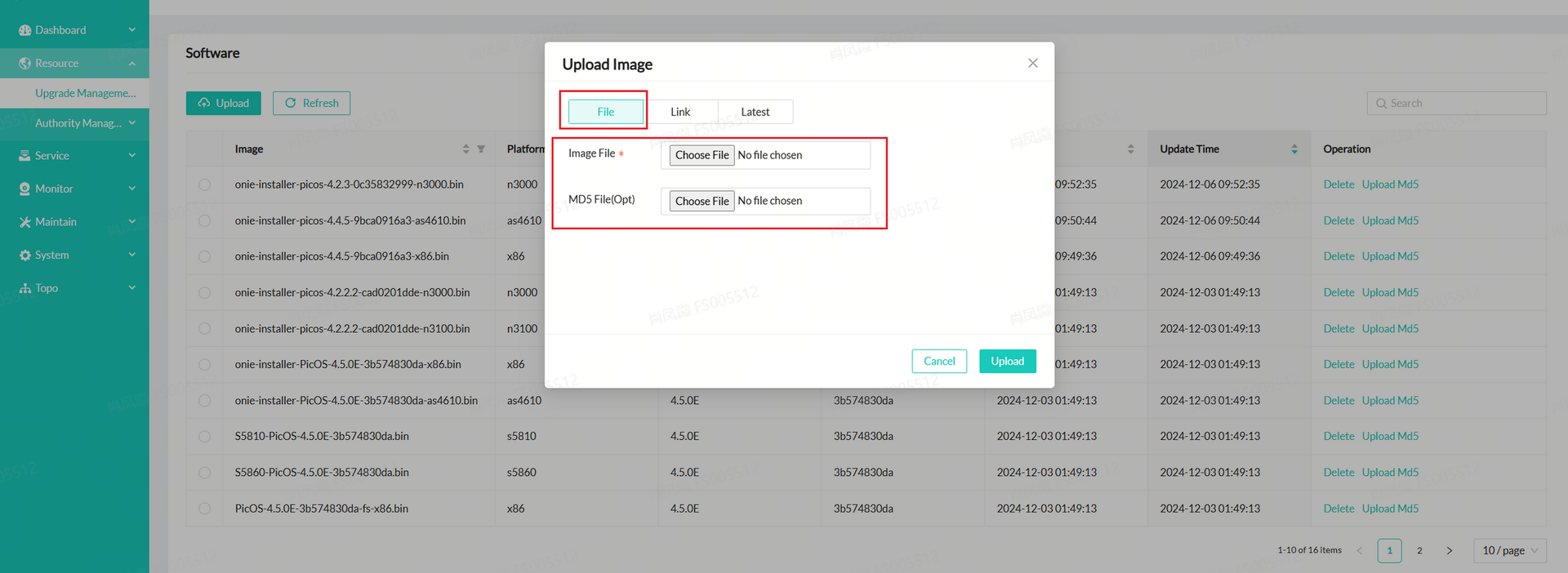This screenshot has width=1568, height=573.
Task: Click the Dashboard icon in sidebar
Action: coord(24,30)
